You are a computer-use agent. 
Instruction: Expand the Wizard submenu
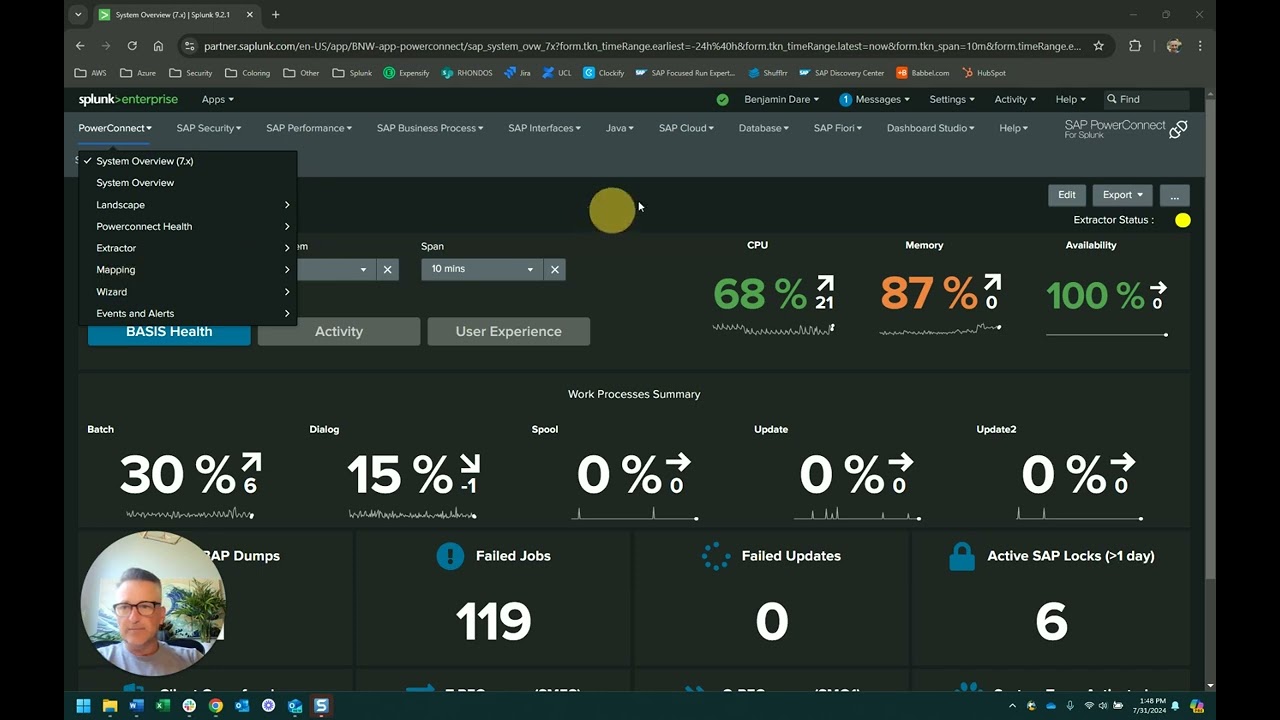(x=188, y=292)
